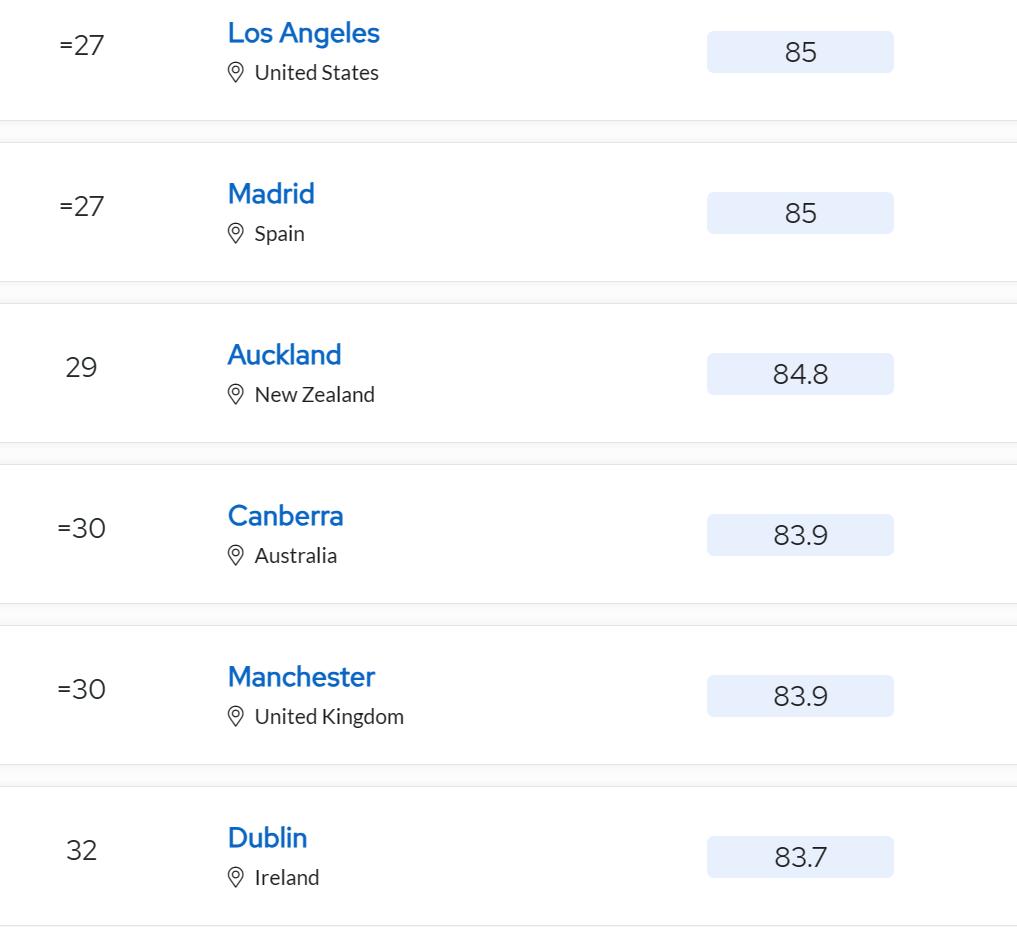Visit the Manchester city link
Viewport: 1017px width, 927px height.
click(x=301, y=677)
